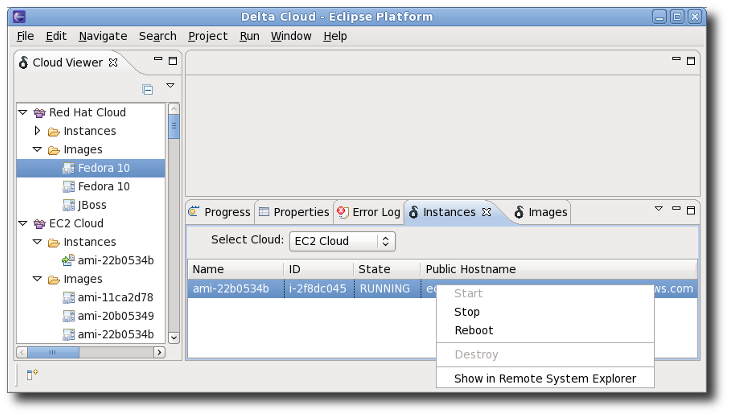Screen dimensions: 730x416
Task: Click the running ami-22b0534b instance icon in tree
Action: 68,260
